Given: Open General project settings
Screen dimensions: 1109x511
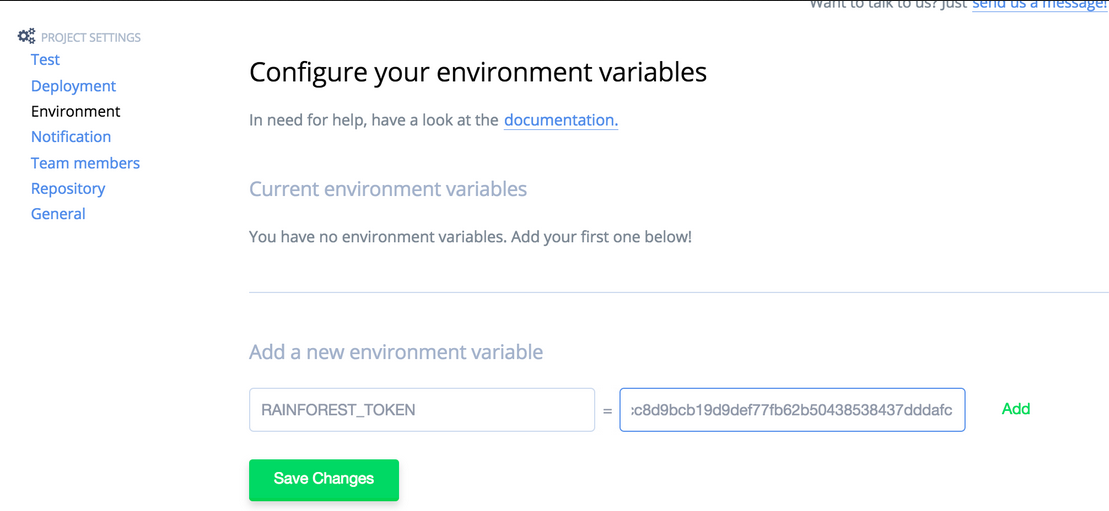Looking at the screenshot, I should coord(58,214).
